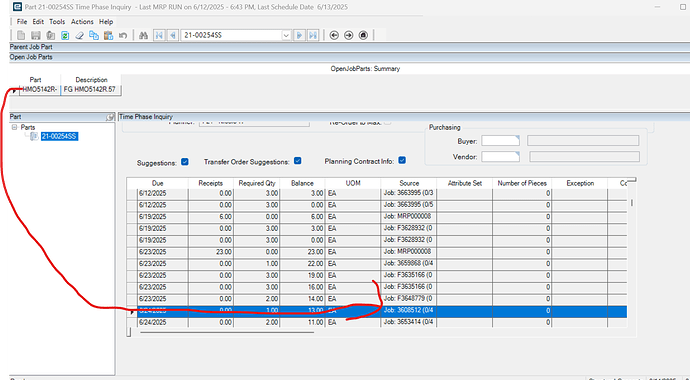The image size is (690, 380).
Task: Jump to last record navigation arrow
Action: pos(313,35)
